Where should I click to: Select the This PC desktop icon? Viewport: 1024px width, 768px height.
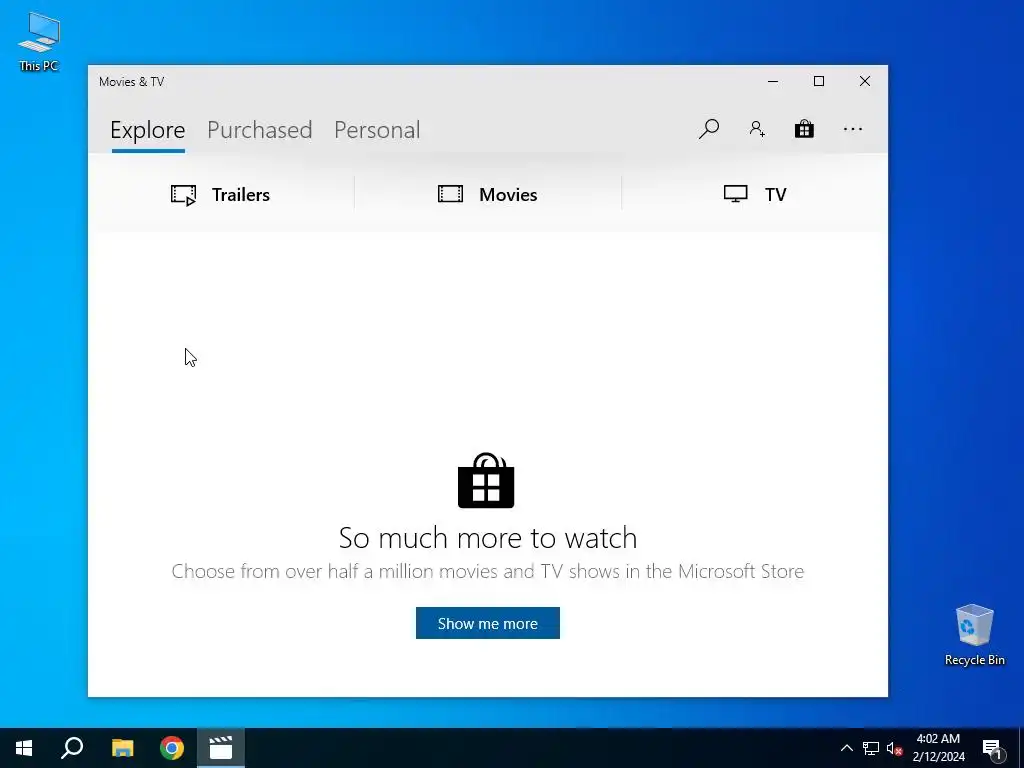point(39,41)
